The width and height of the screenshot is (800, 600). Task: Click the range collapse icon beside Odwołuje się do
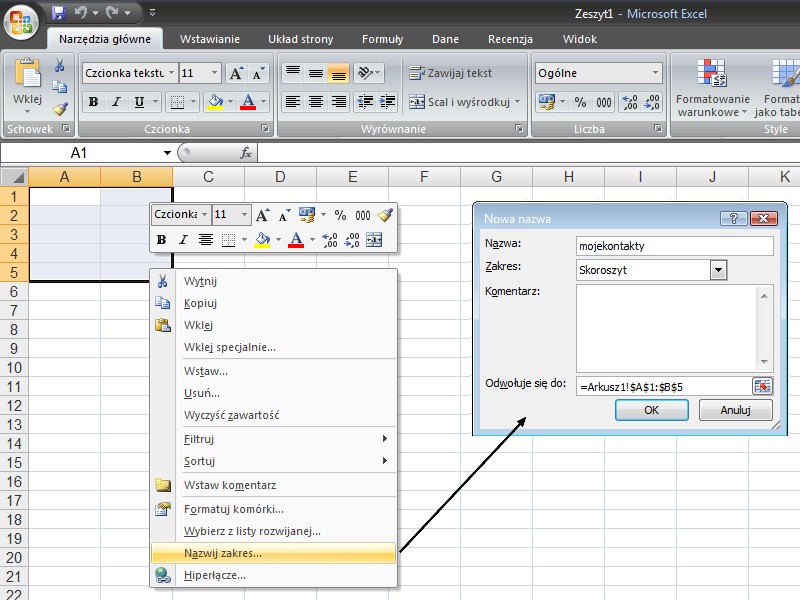point(763,386)
